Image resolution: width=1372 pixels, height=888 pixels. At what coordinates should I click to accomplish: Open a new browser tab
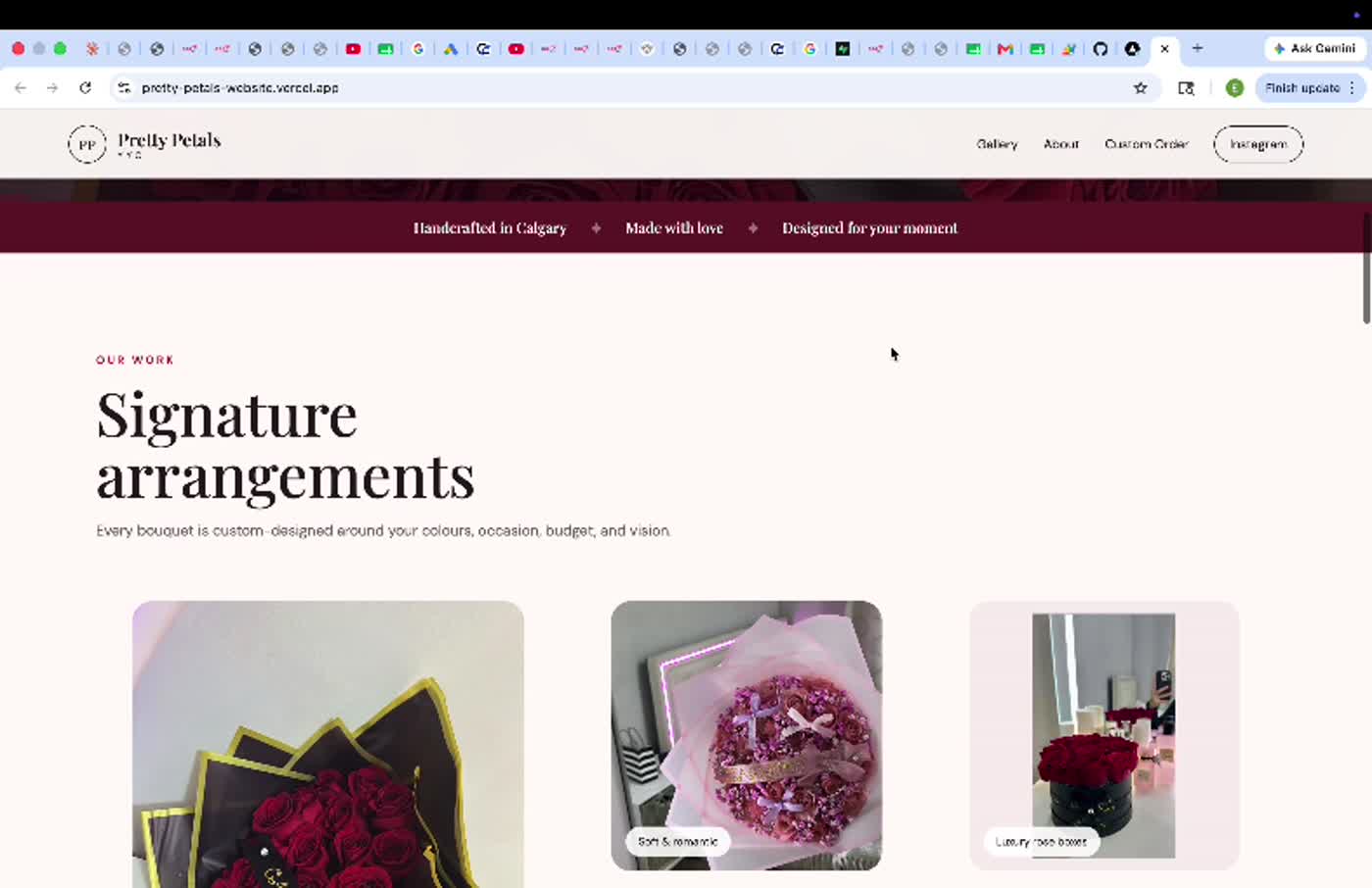coord(1198,48)
